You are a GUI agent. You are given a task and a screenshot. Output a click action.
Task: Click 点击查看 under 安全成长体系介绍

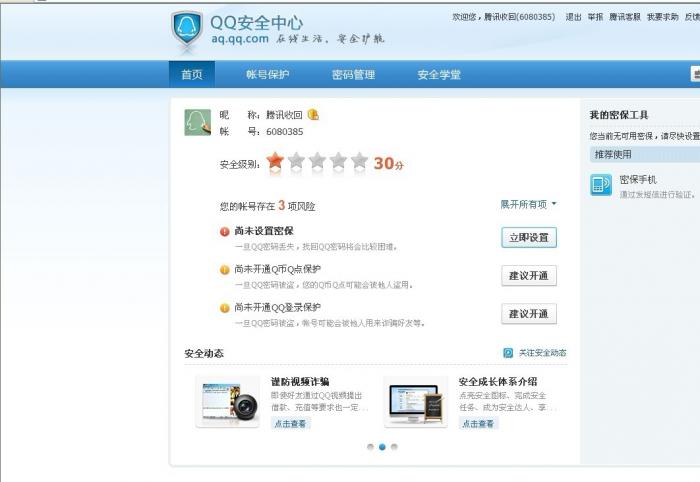(478, 424)
